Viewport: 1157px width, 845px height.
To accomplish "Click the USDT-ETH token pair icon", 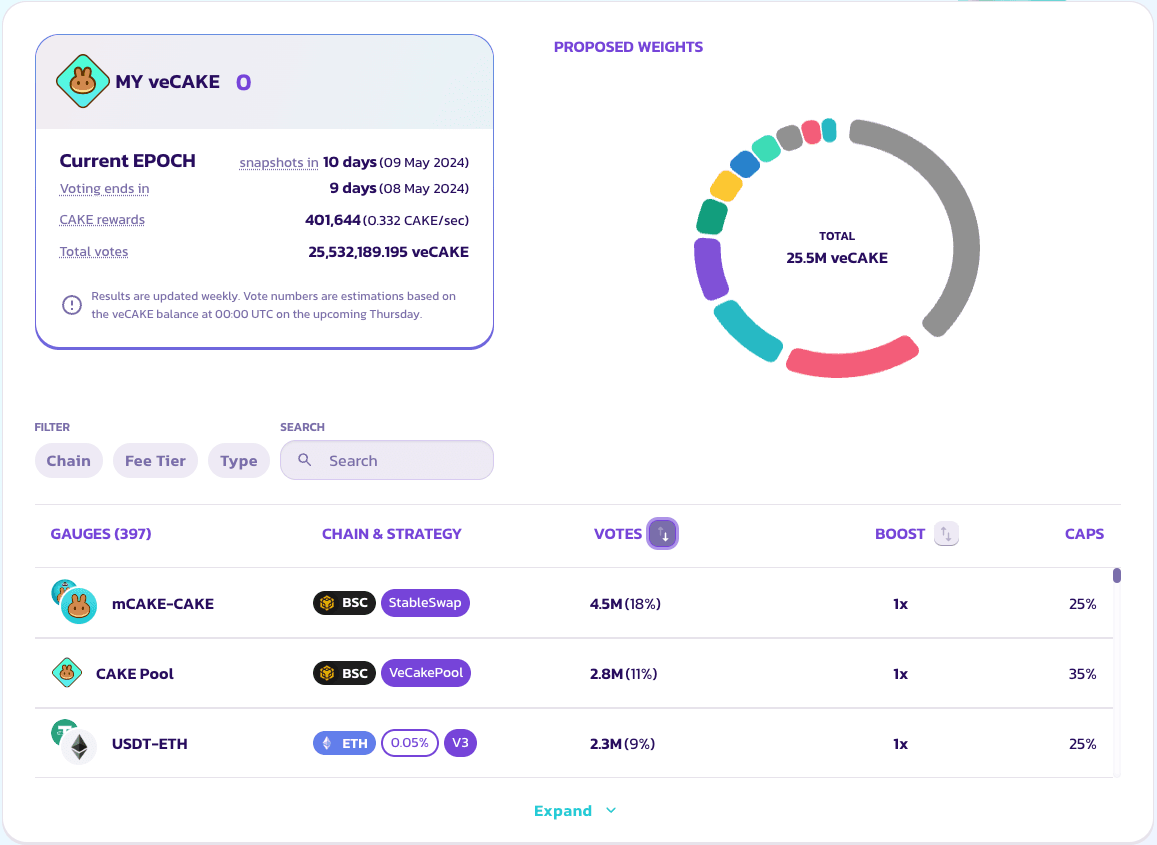I will 73,743.
